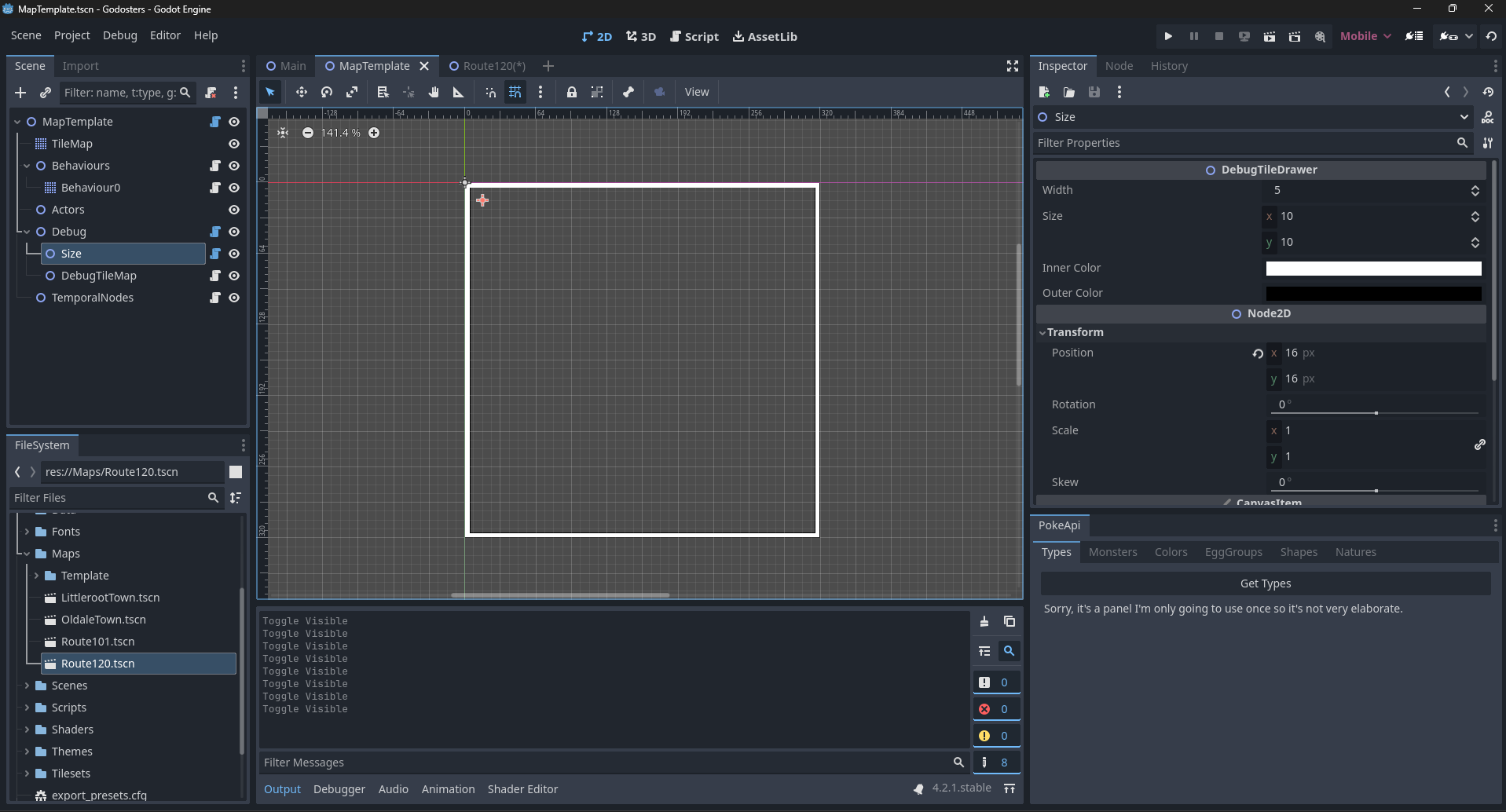Toggle visibility of TemporalNodes node
Image resolution: width=1506 pixels, height=812 pixels.
(234, 298)
